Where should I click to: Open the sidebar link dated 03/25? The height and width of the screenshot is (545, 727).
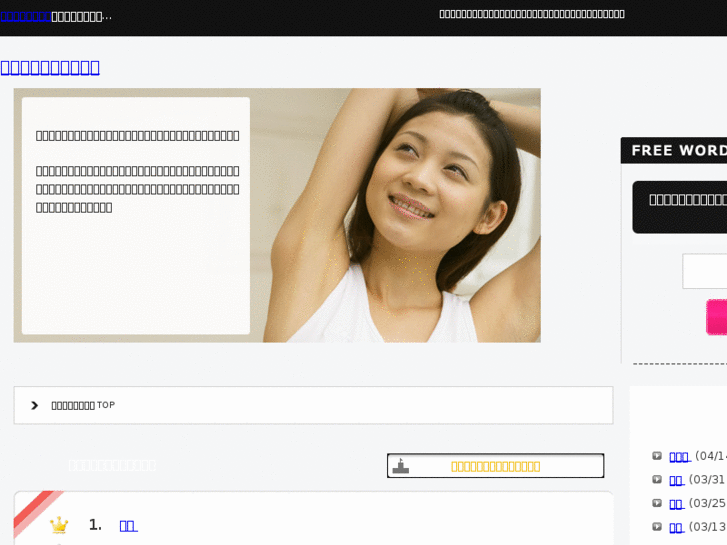click(x=677, y=504)
